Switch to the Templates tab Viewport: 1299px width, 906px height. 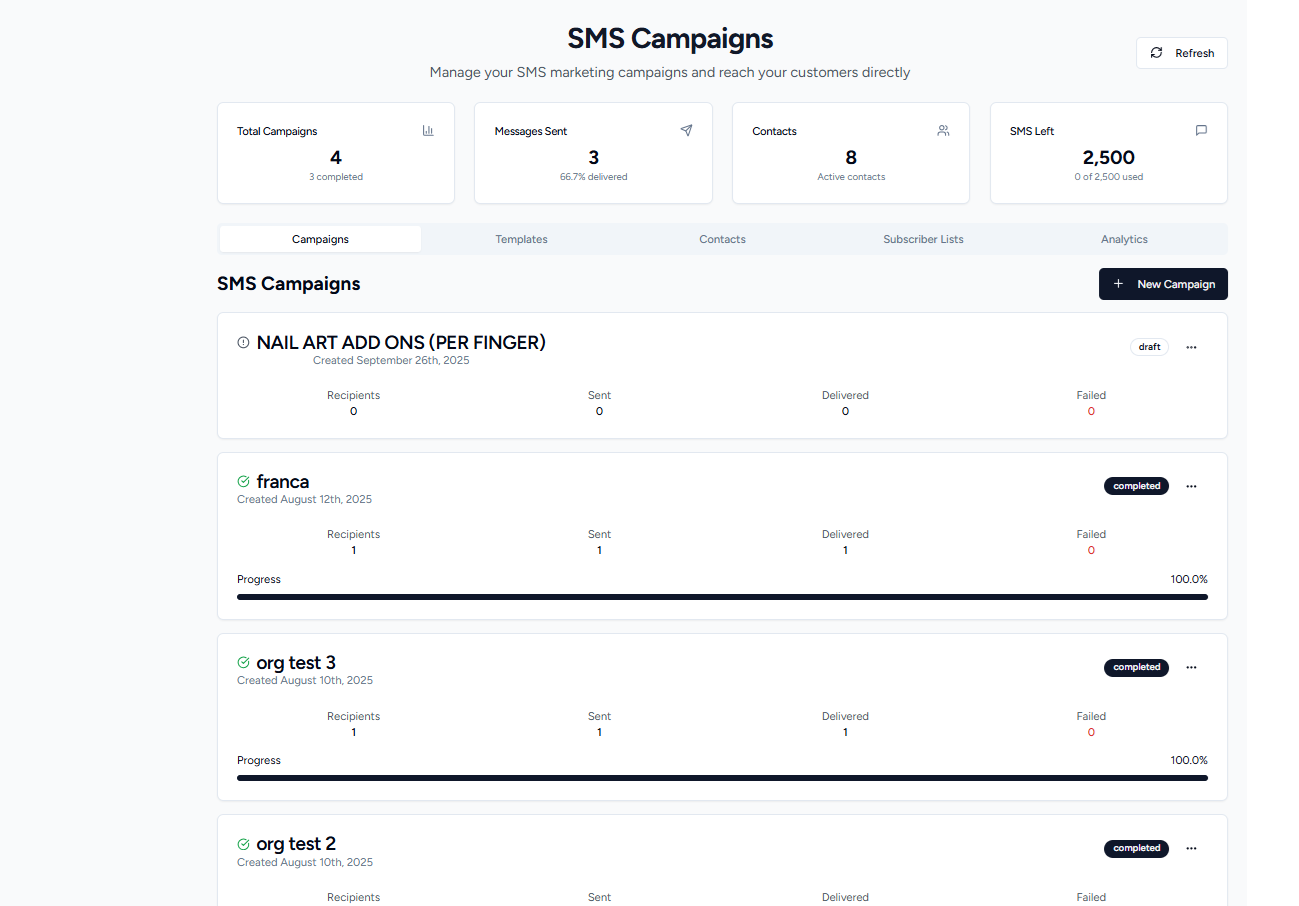tap(521, 239)
